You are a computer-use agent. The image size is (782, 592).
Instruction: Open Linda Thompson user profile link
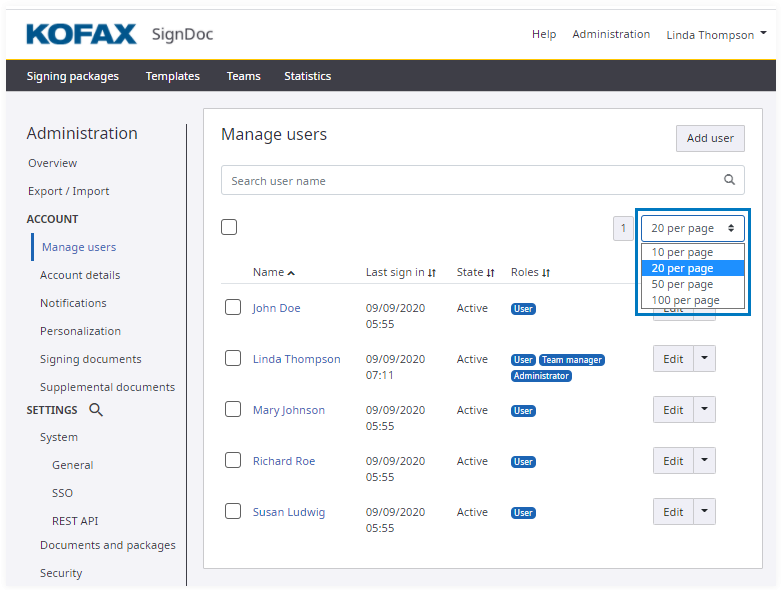[296, 359]
